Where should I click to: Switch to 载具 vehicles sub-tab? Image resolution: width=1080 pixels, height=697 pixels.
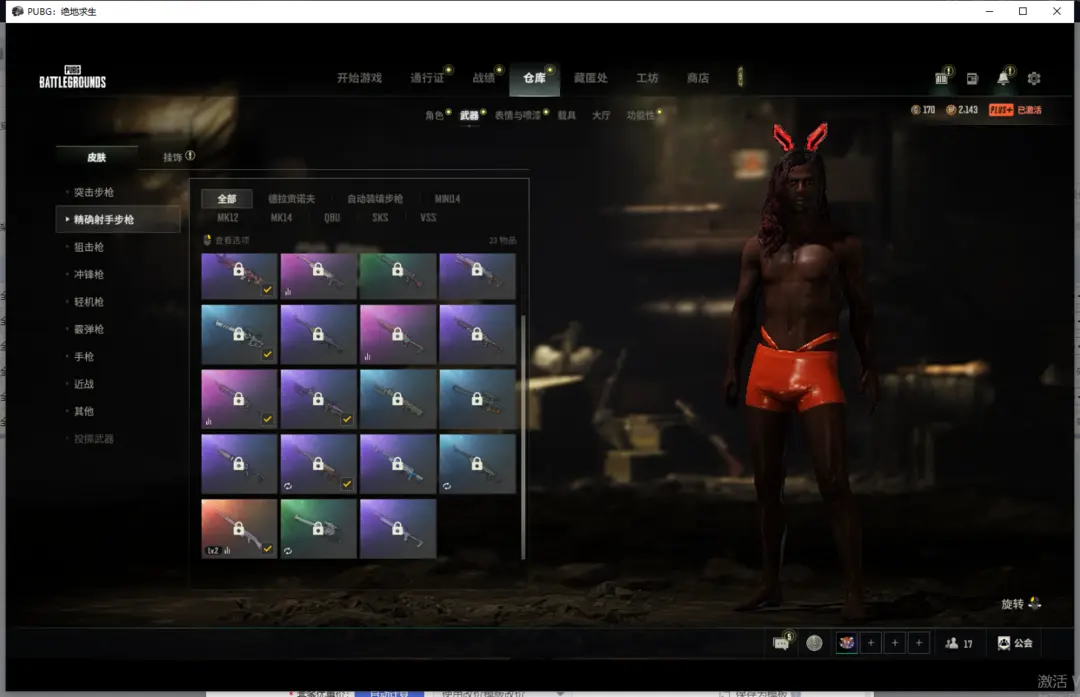(x=567, y=115)
